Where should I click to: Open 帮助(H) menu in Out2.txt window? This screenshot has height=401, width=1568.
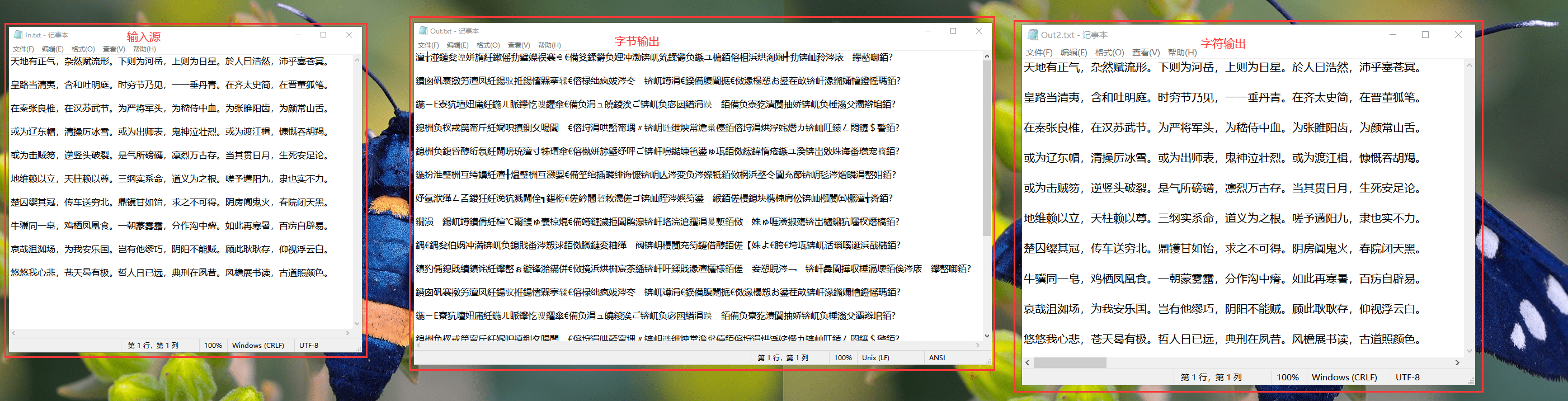pyautogui.click(x=1182, y=53)
